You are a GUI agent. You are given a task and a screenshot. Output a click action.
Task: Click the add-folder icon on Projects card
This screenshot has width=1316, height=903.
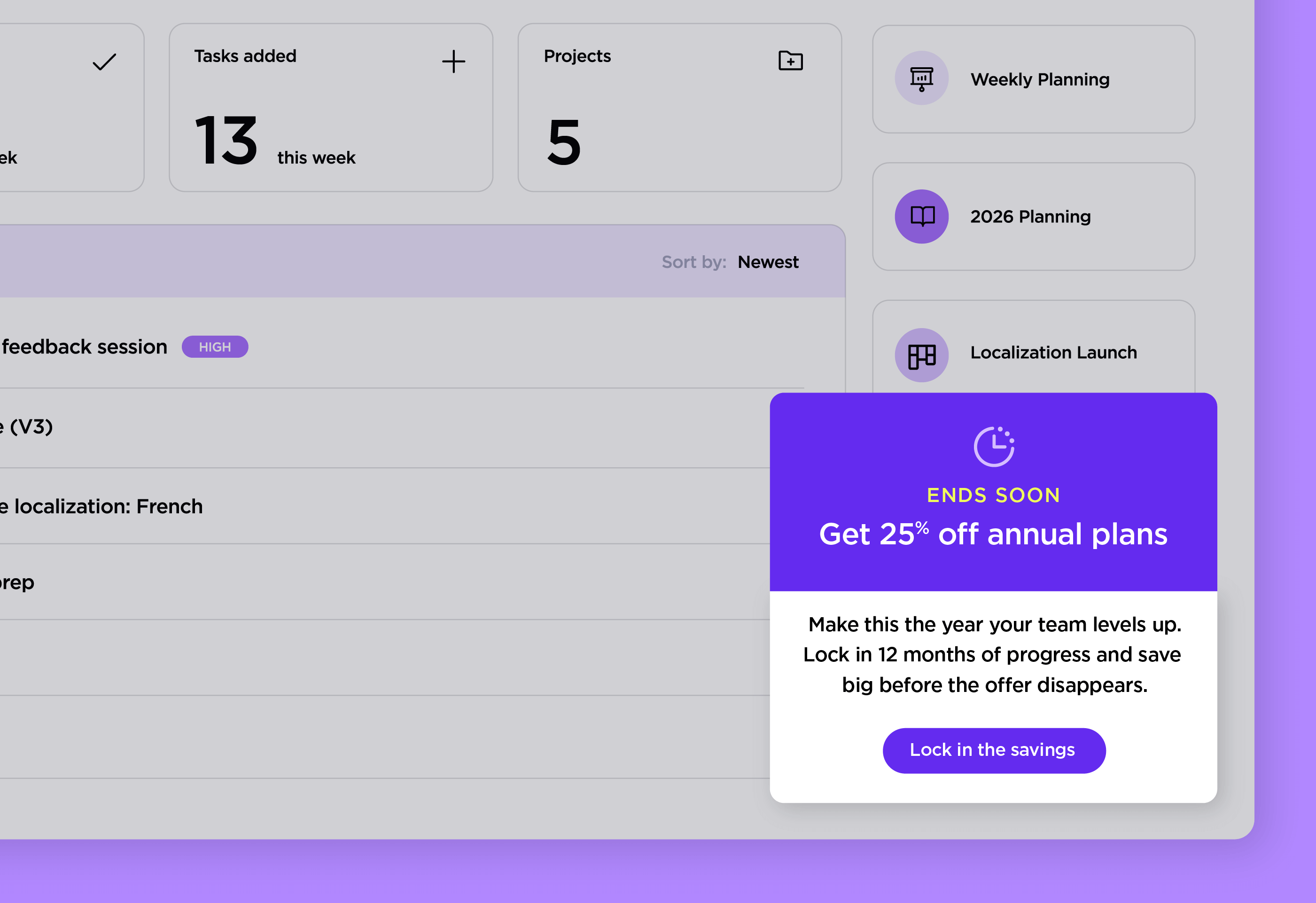pyautogui.click(x=791, y=61)
